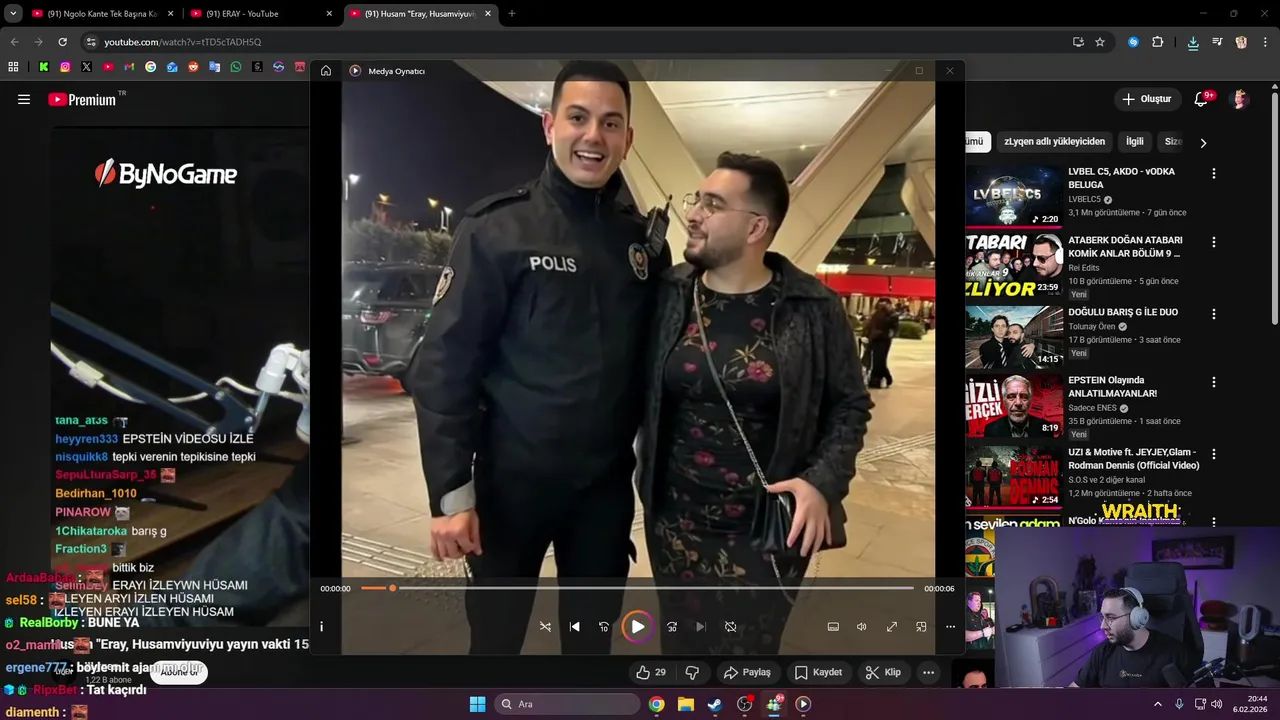
Task: Open the YouTube guide hamburger menu
Action: [24, 99]
